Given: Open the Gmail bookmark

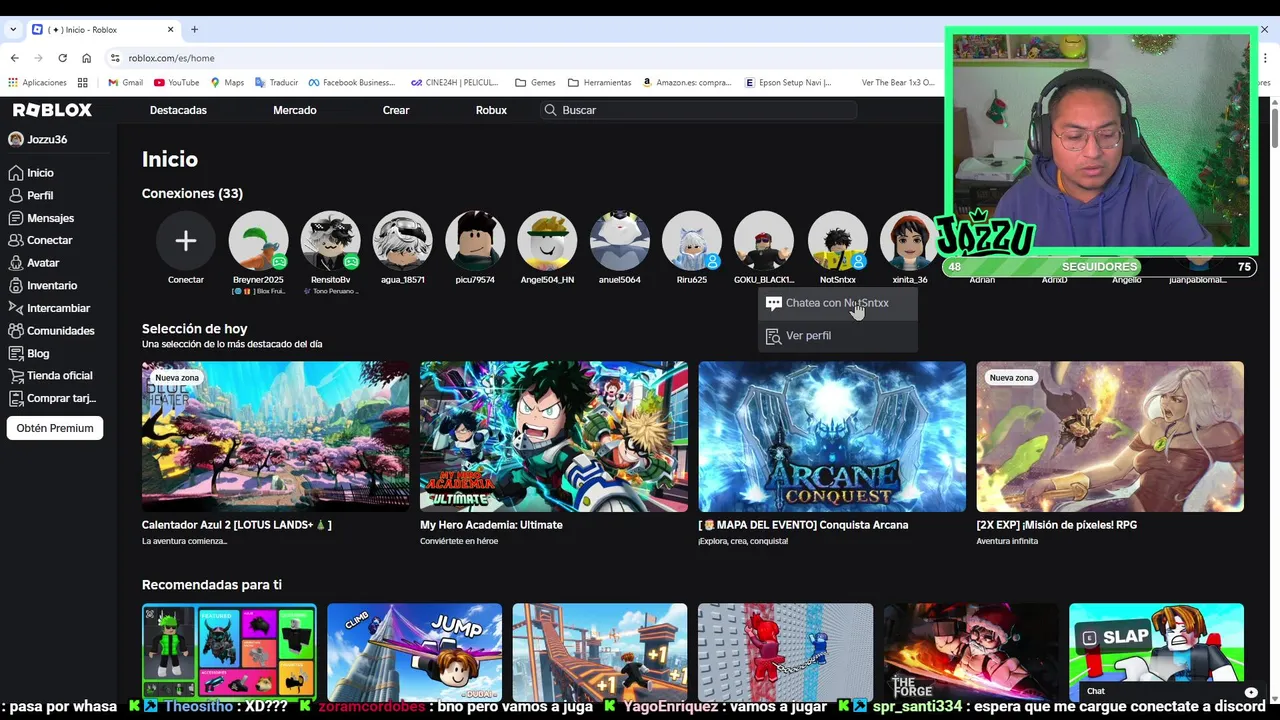Looking at the screenshot, I should pyautogui.click(x=125, y=82).
